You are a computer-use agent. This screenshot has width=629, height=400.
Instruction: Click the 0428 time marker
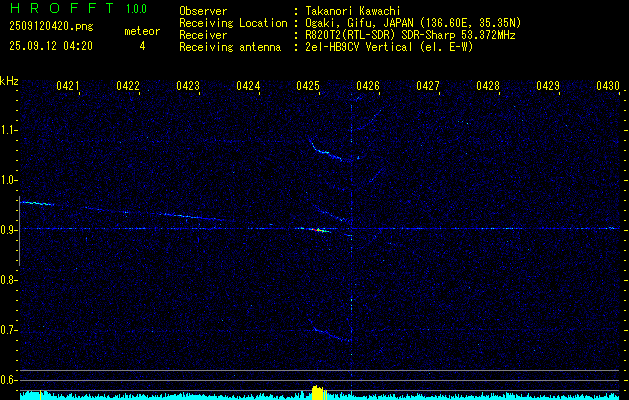(x=488, y=86)
